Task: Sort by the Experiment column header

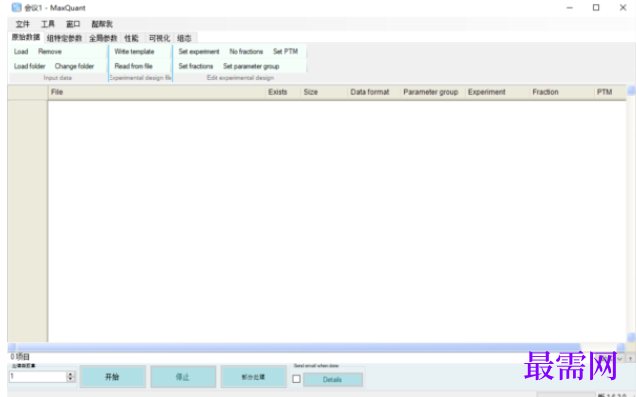Action: coord(497,92)
